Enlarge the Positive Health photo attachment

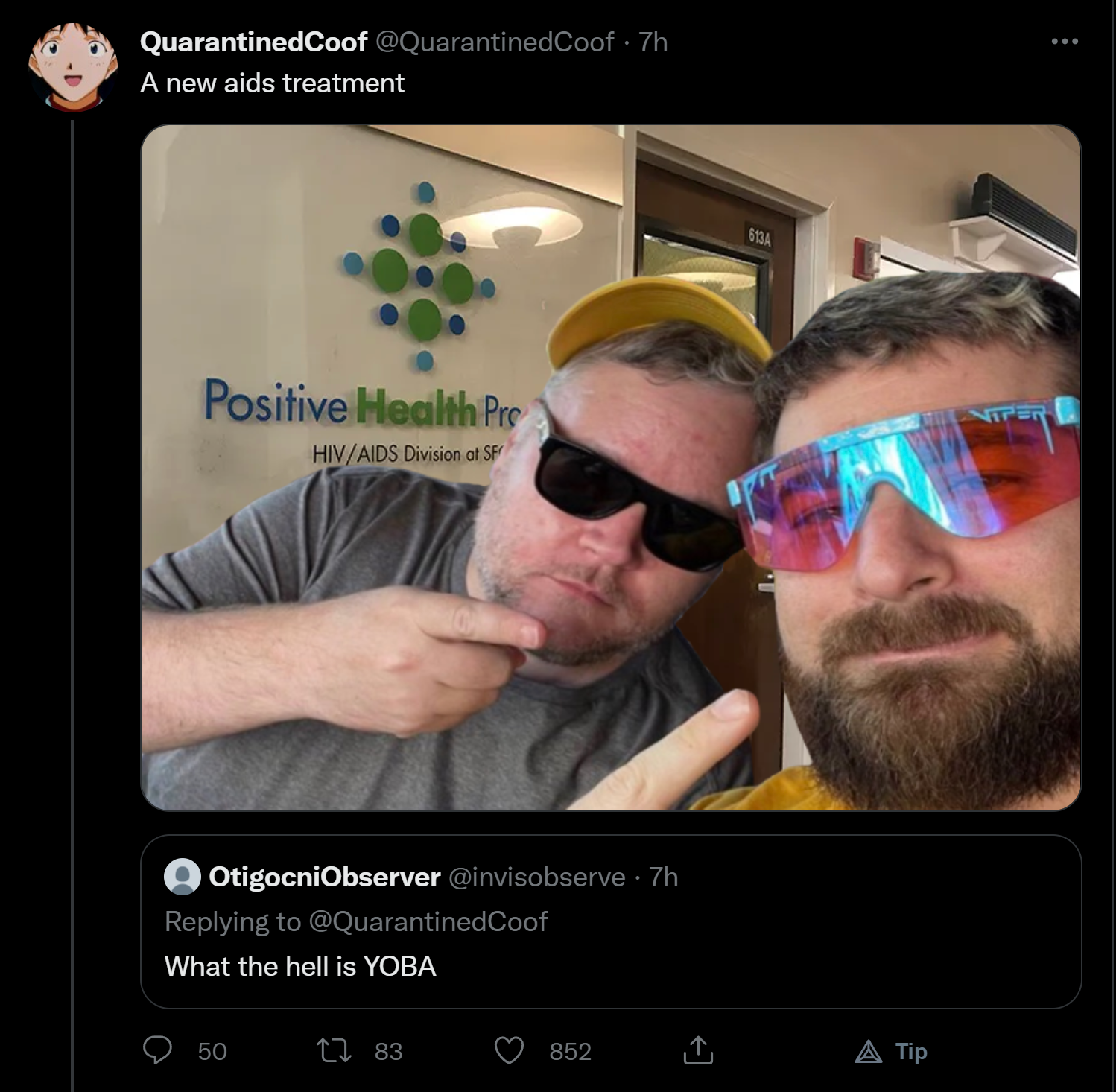[x=611, y=467]
